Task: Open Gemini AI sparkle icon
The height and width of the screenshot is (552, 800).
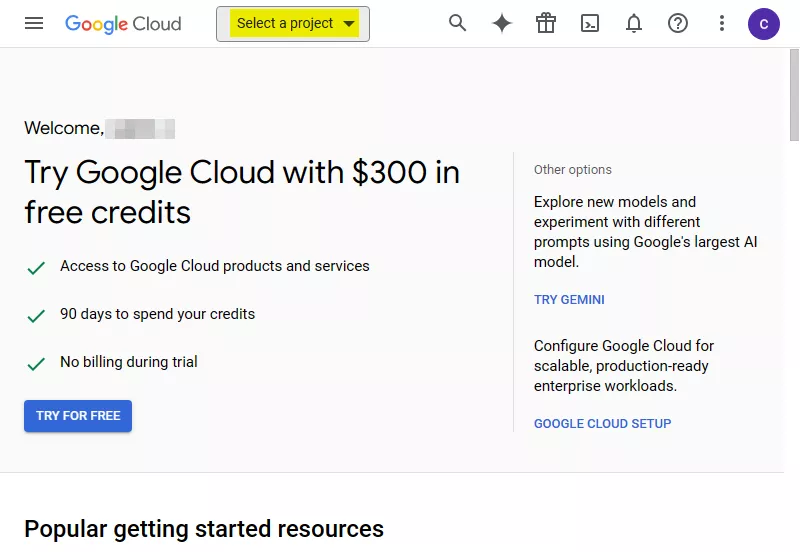Action: point(502,23)
